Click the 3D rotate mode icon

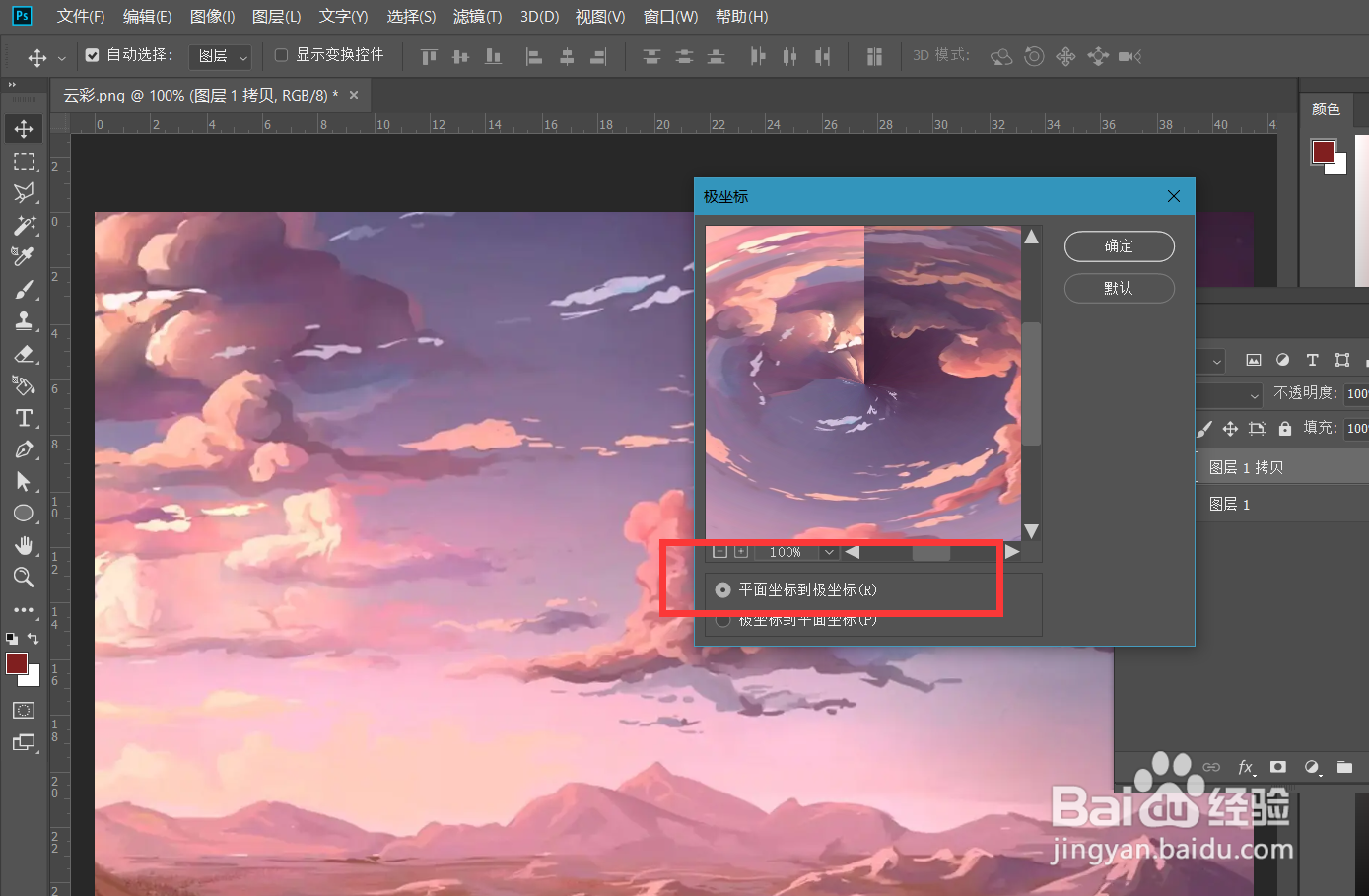[1001, 56]
